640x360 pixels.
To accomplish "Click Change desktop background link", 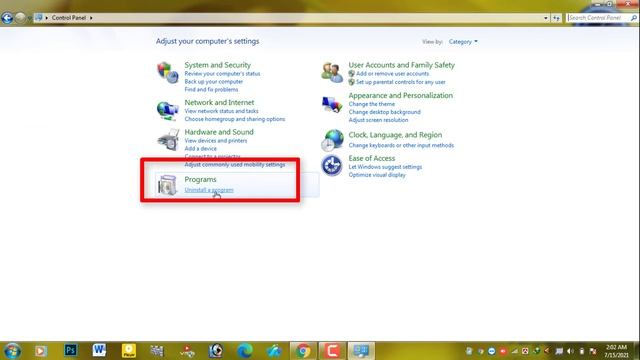I will (x=384, y=112).
